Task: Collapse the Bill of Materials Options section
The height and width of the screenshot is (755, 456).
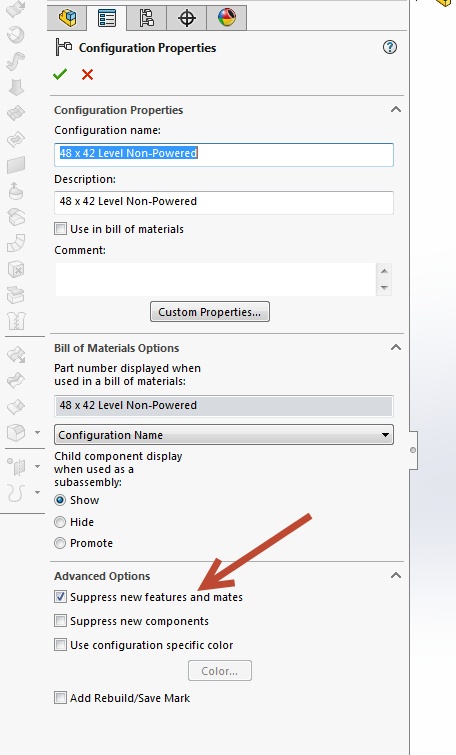Action: pos(396,347)
